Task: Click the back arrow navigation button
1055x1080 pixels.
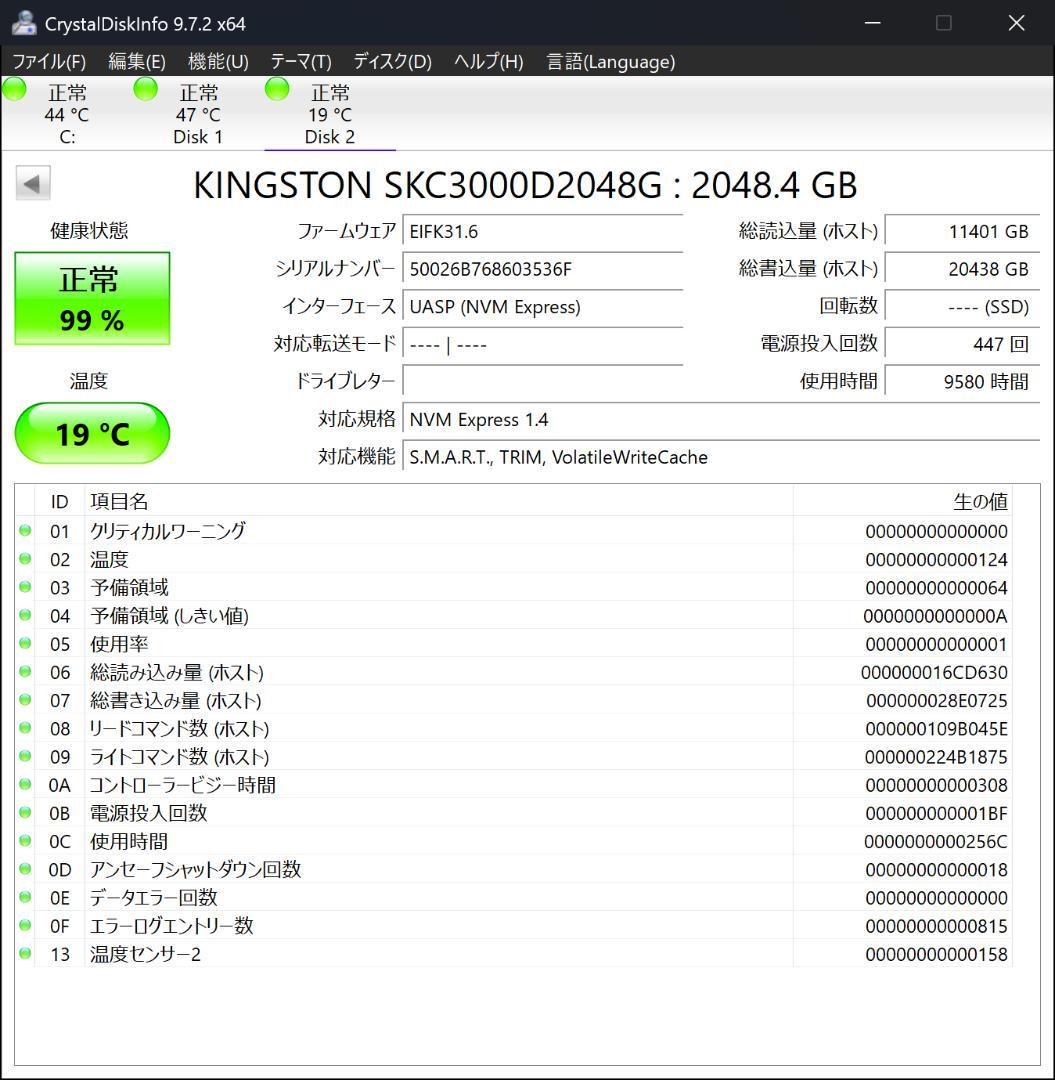Action: coord(32,183)
